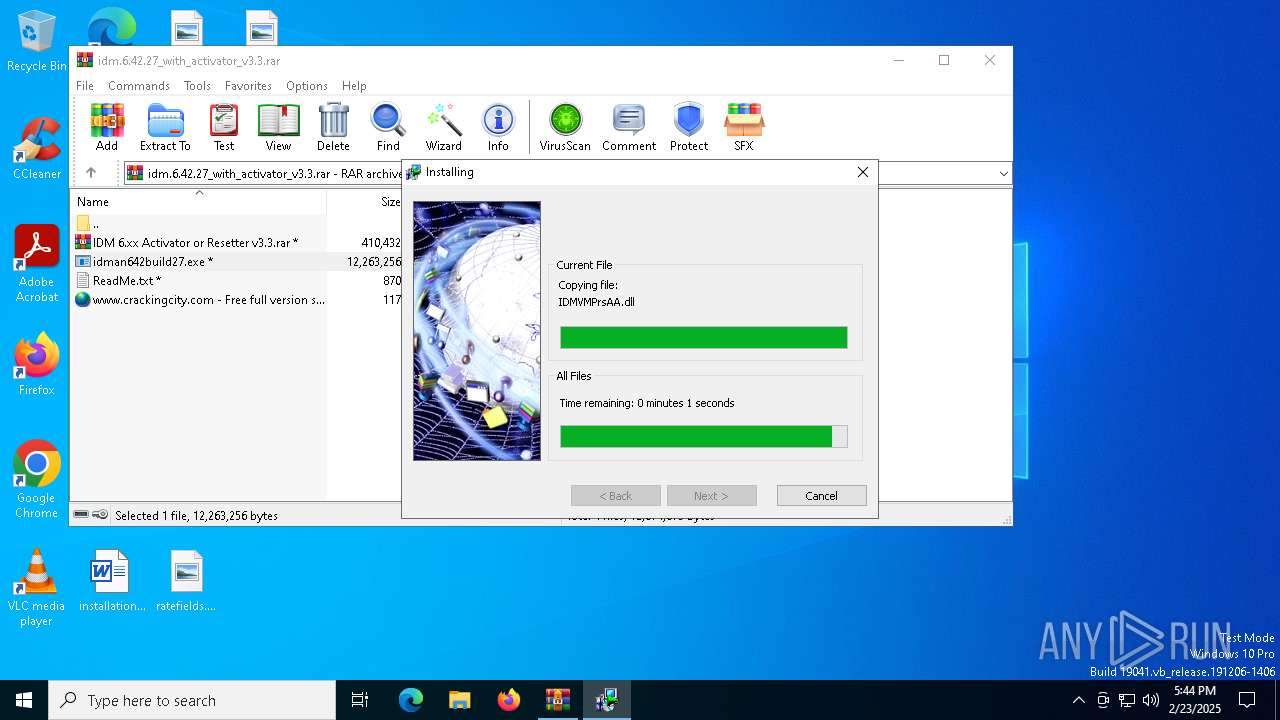Go up one level arrow in WinRAR
The width and height of the screenshot is (1280, 720).
[91, 173]
